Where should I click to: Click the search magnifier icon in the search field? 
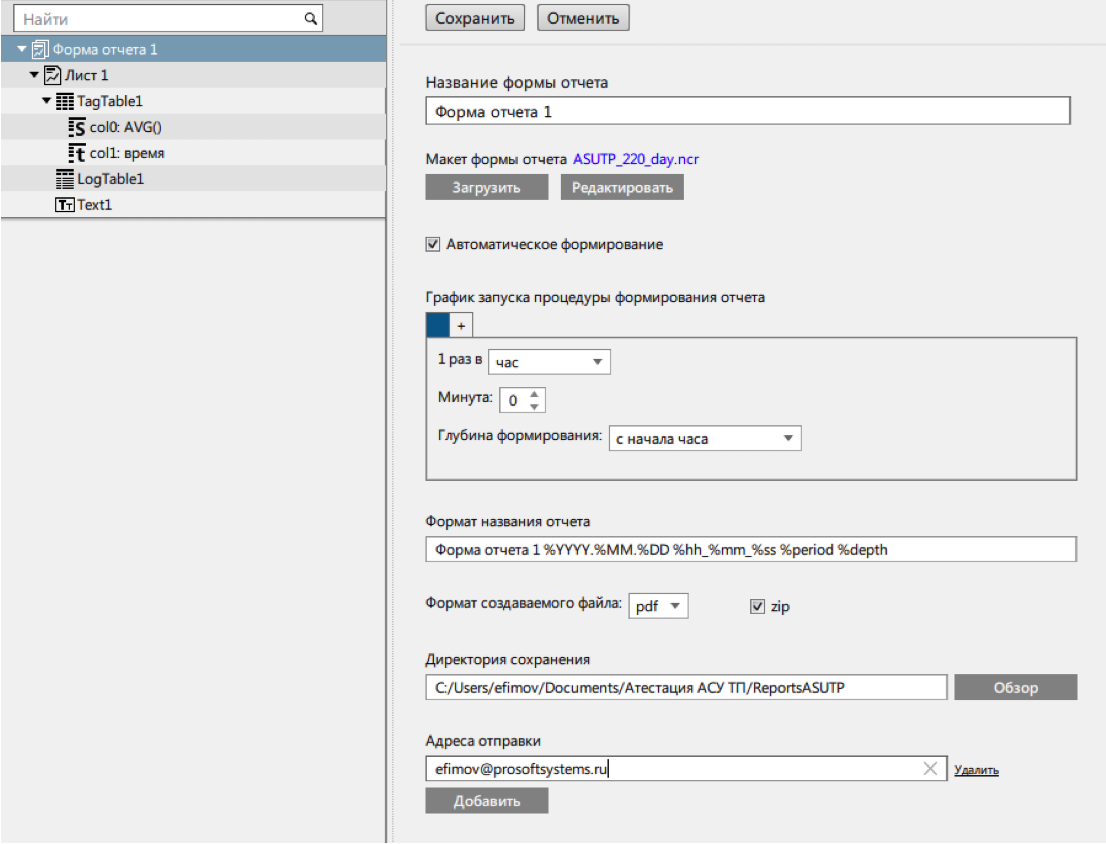click(x=311, y=18)
